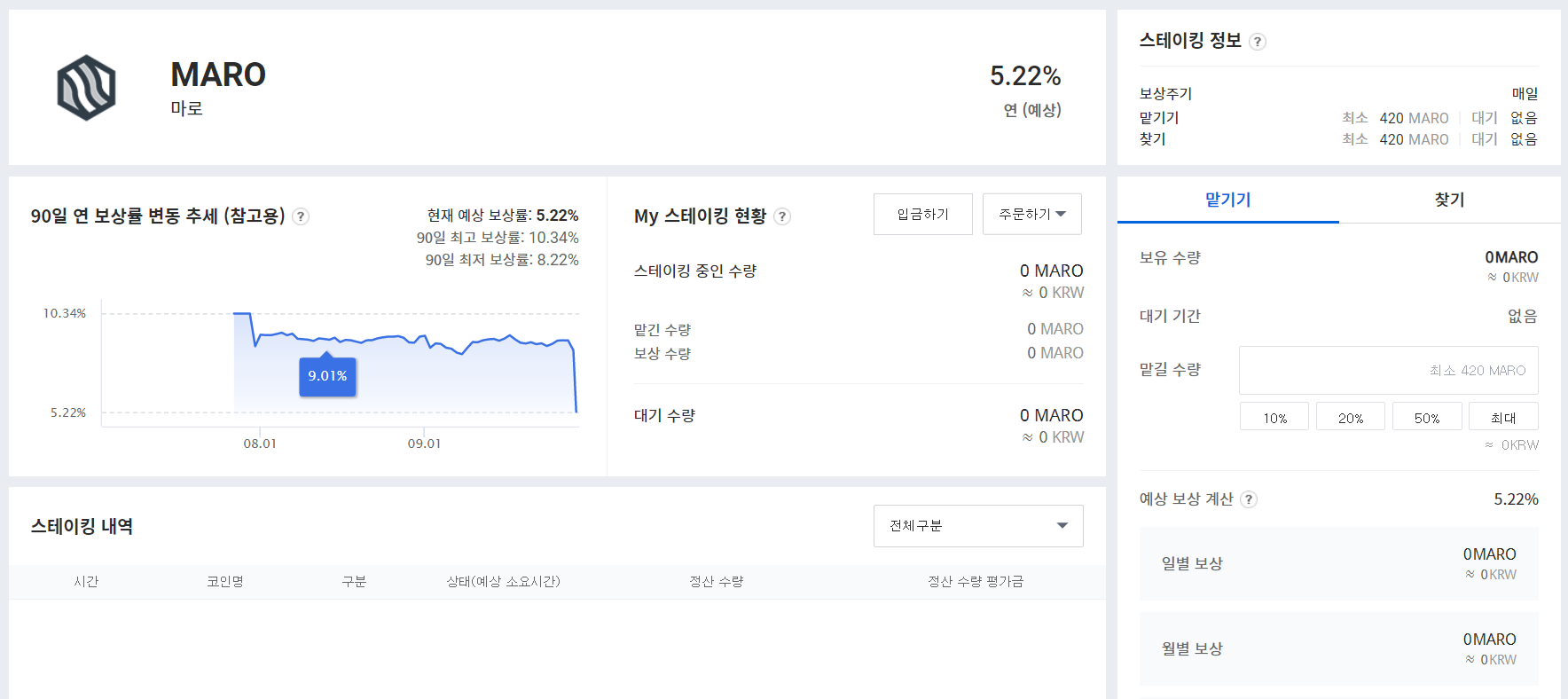The height and width of the screenshot is (699, 1568).
Task: Select the 최대 amount button
Action: pyautogui.click(x=1503, y=417)
